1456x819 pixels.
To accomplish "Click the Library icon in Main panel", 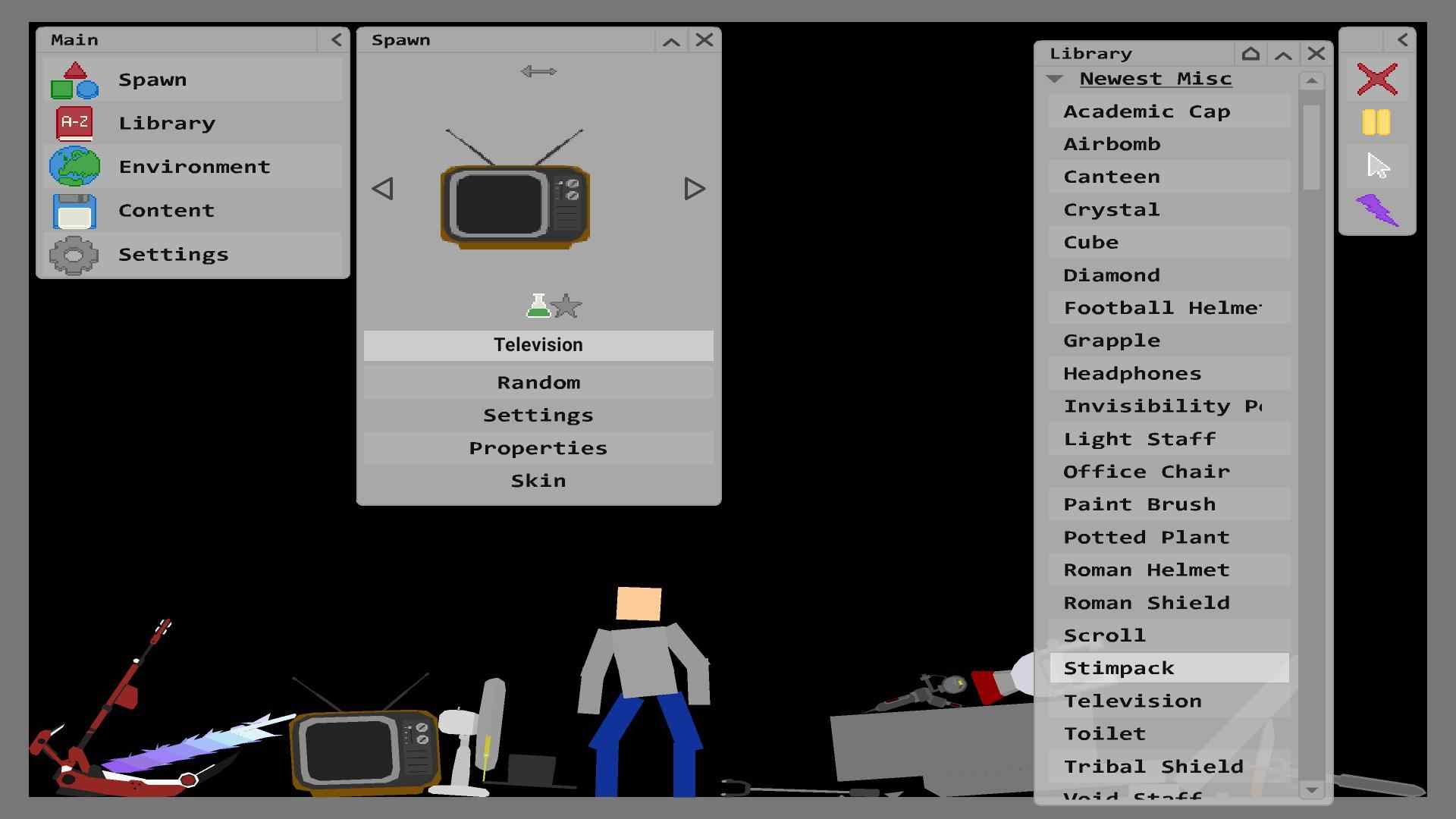I will pyautogui.click(x=75, y=122).
